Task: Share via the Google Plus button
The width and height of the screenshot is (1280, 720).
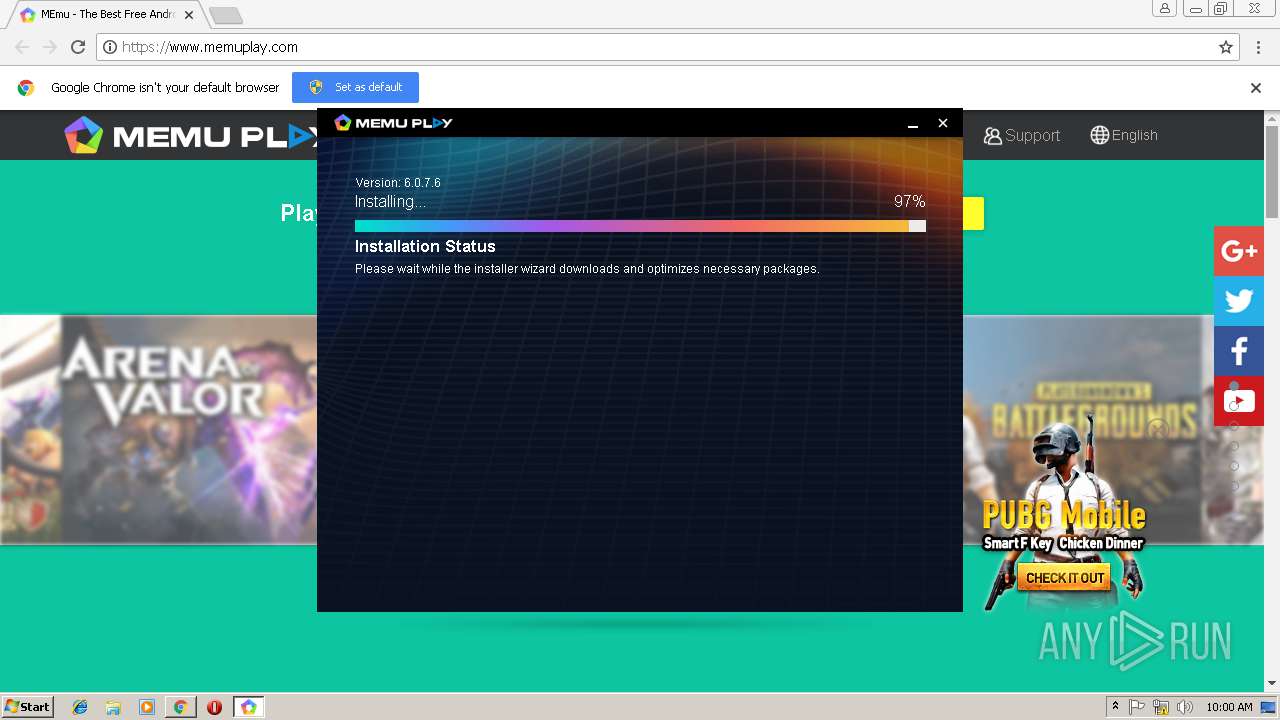Action: pyautogui.click(x=1239, y=251)
